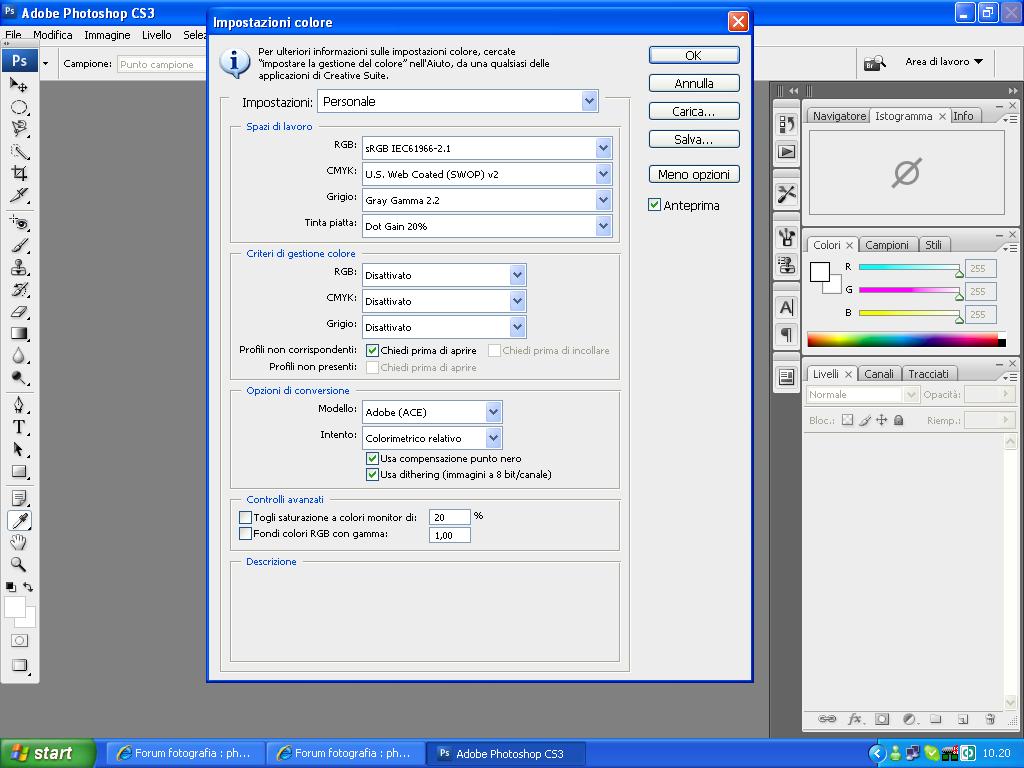Open the Livello menu
The height and width of the screenshot is (768, 1024).
pos(157,35)
